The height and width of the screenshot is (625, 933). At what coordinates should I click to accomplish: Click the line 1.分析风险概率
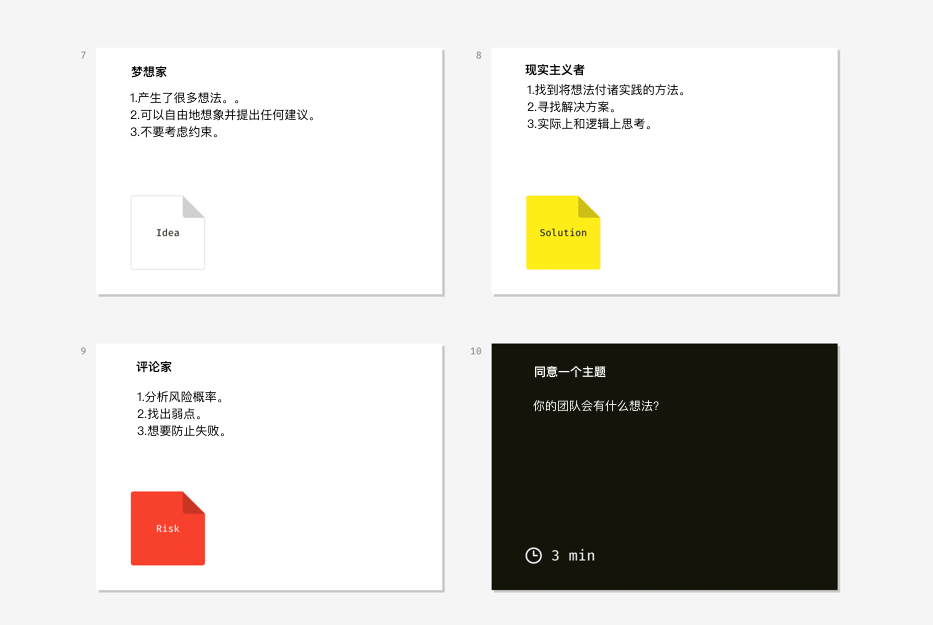[x=181, y=397]
